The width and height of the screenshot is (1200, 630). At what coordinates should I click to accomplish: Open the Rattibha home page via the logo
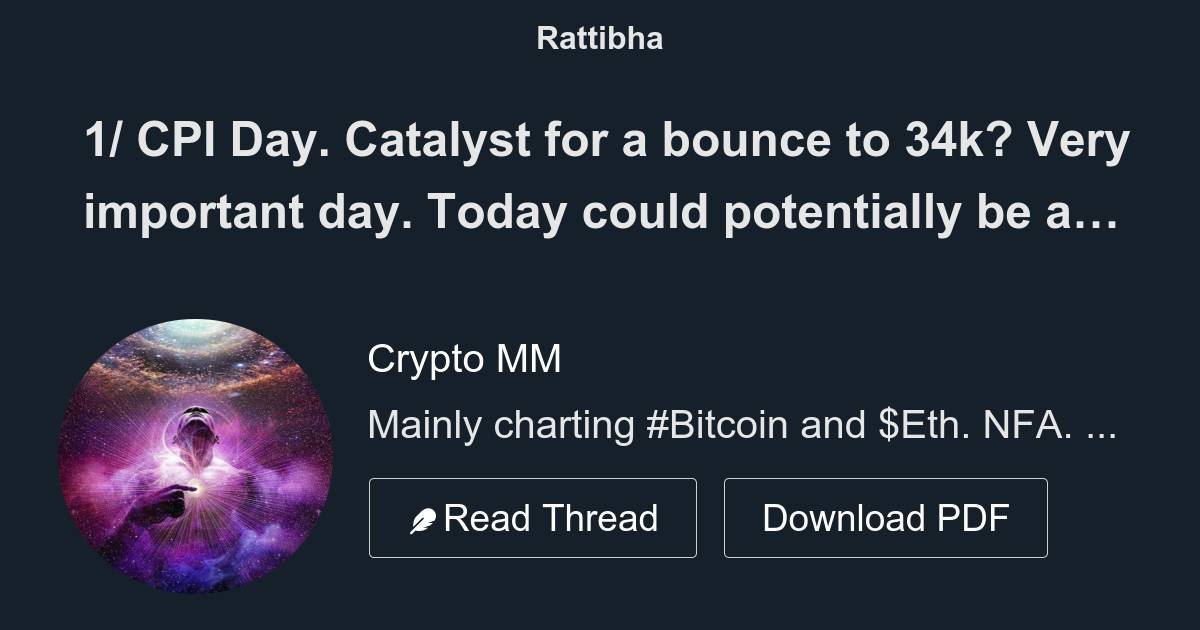tap(599, 39)
